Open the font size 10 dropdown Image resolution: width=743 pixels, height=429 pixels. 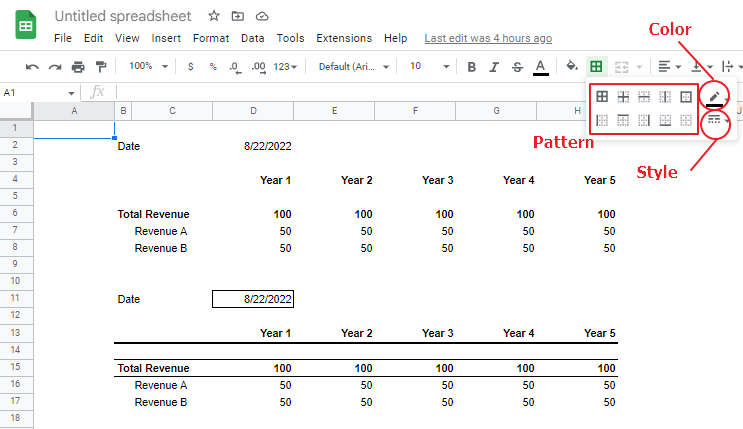[429, 66]
